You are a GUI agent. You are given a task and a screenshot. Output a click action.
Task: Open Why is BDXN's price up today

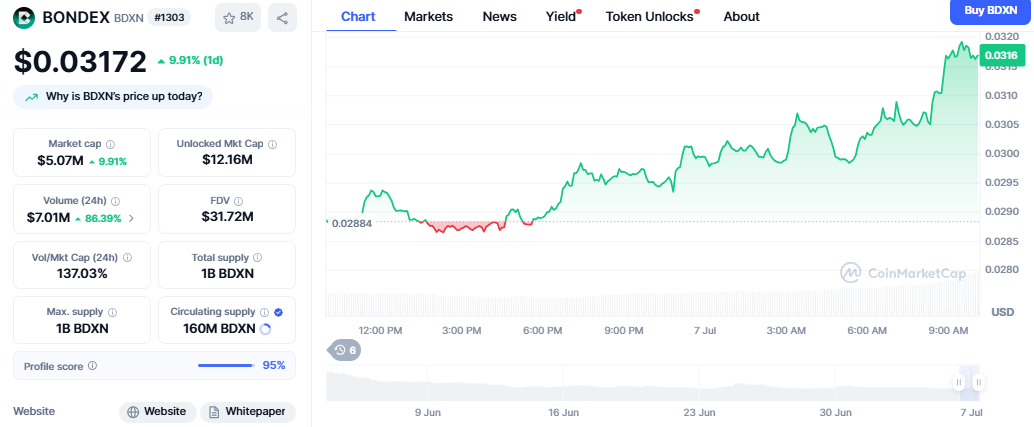[x=113, y=98]
